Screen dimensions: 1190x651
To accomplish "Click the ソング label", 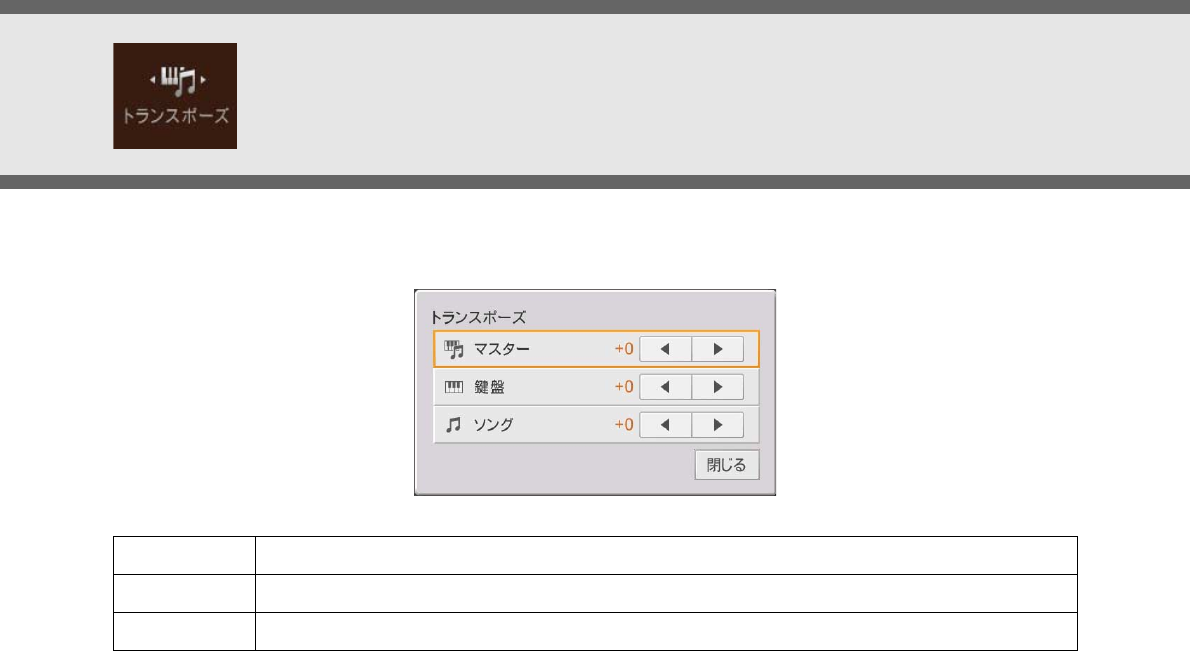I will (x=493, y=425).
